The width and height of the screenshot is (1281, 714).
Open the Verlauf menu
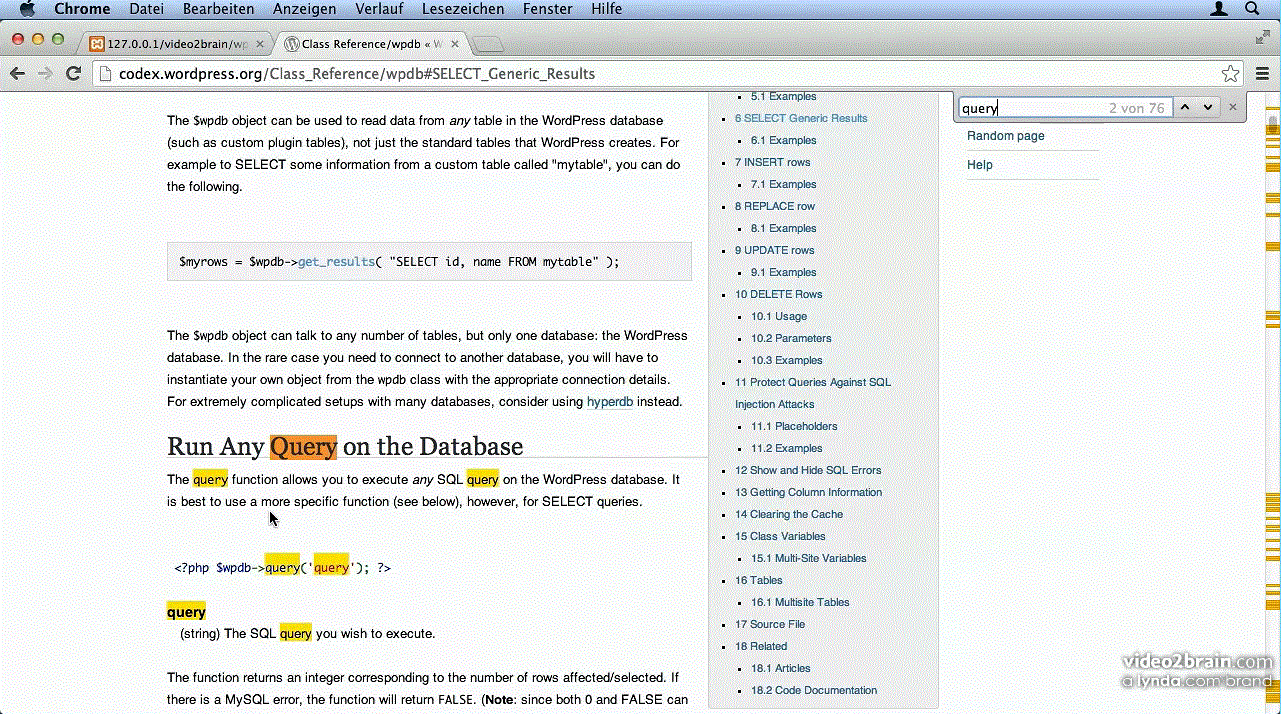379,9
